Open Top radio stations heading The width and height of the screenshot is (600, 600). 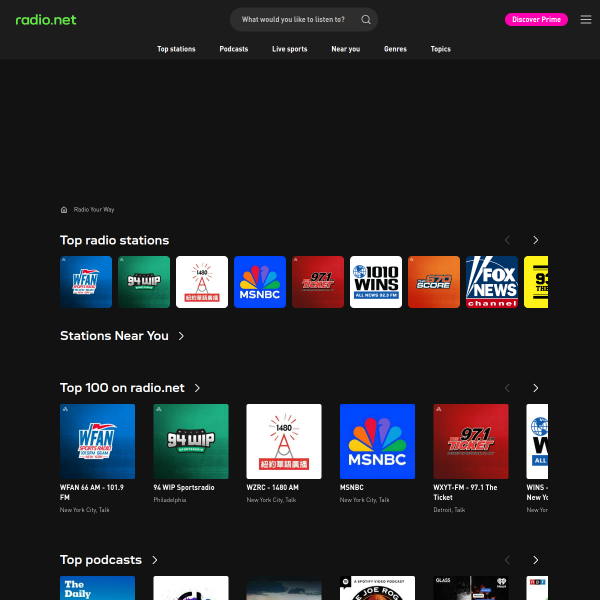[x=114, y=240]
